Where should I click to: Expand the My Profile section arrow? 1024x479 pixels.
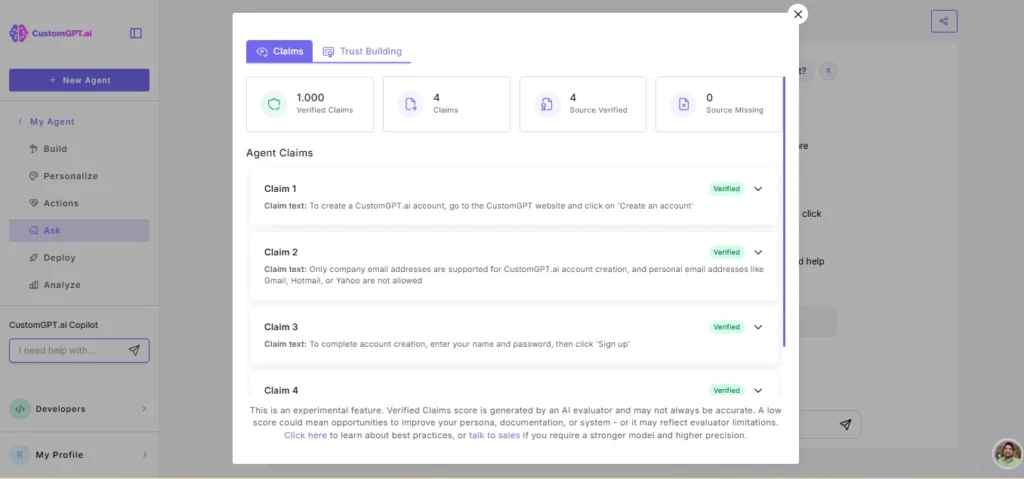(144, 455)
